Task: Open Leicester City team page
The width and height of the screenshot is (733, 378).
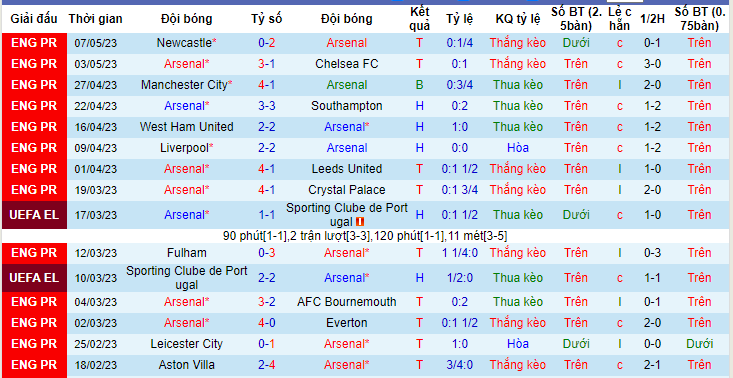Action: tap(187, 344)
